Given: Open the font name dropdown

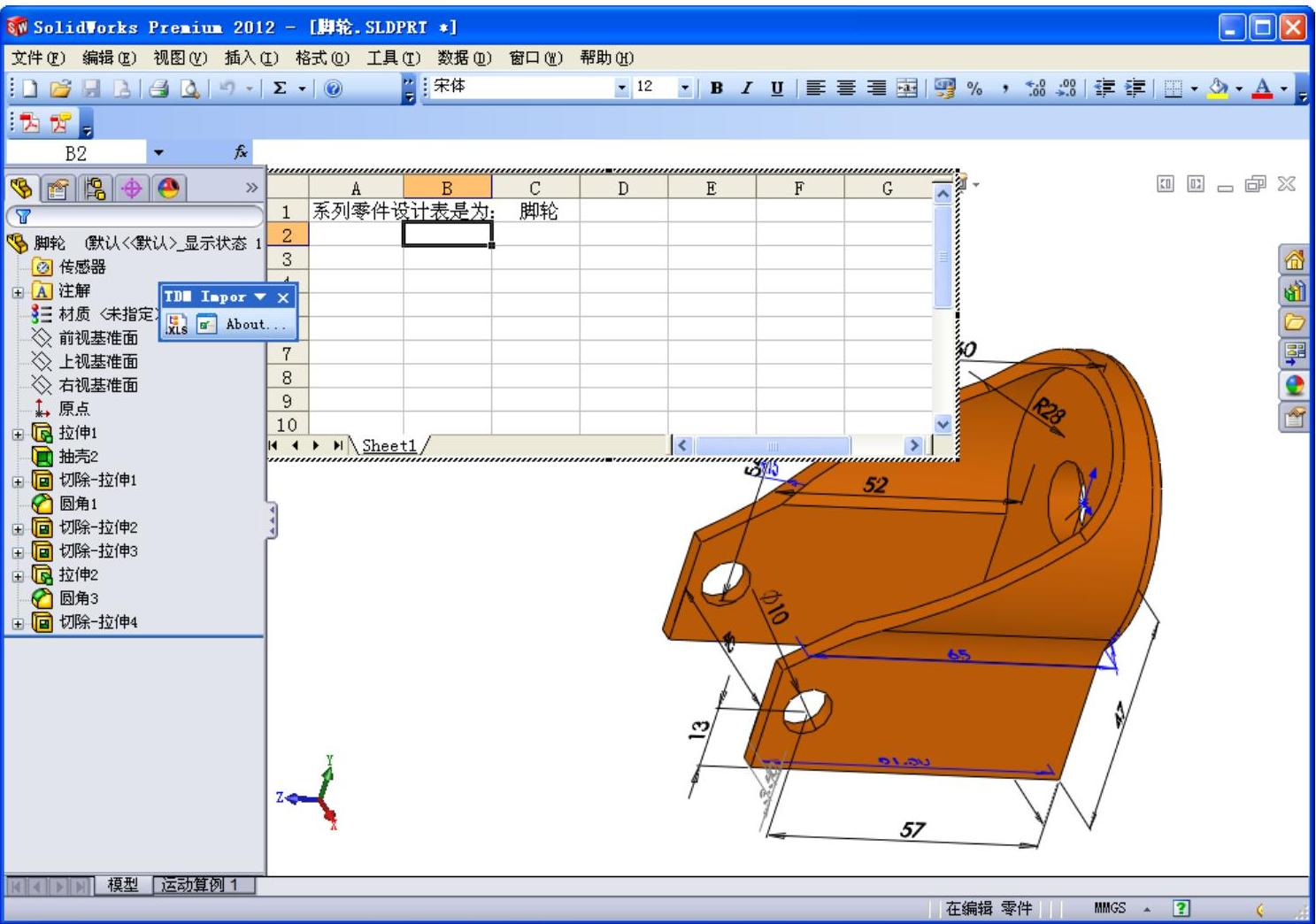Looking at the screenshot, I should (621, 88).
